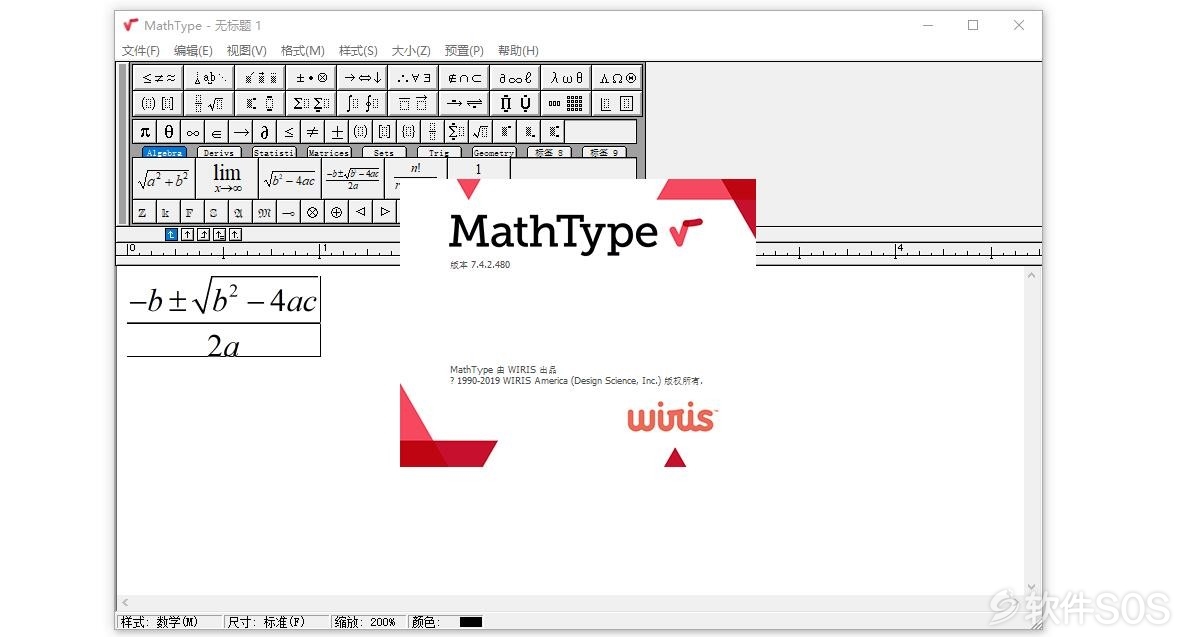Viewport: 1187px width, 637px height.
Task: Insert the Fraktur M symbol
Action: [x=263, y=212]
